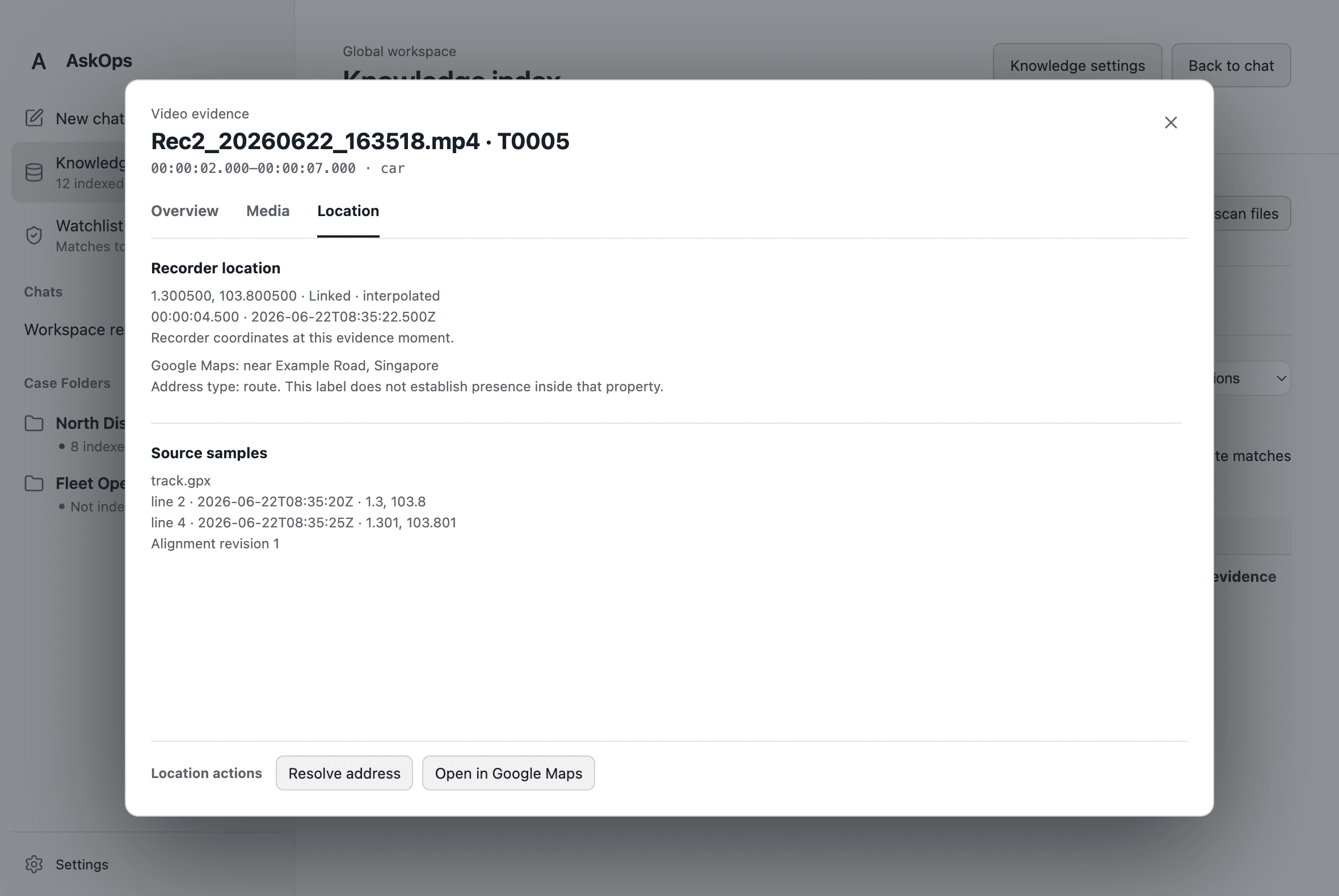Click the line 2 source sample row

pos(288,501)
